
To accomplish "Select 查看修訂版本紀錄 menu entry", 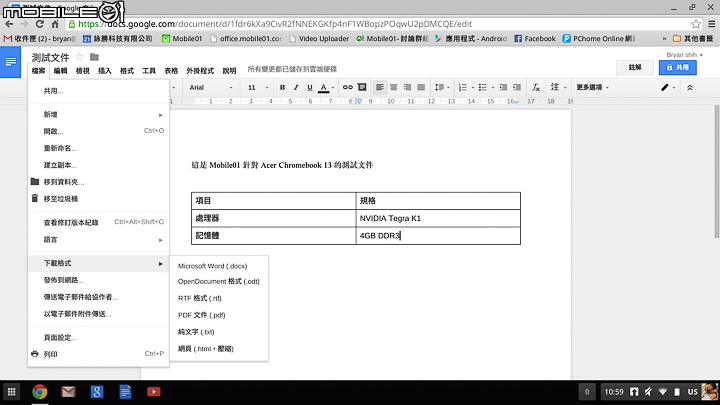I will point(98,222).
